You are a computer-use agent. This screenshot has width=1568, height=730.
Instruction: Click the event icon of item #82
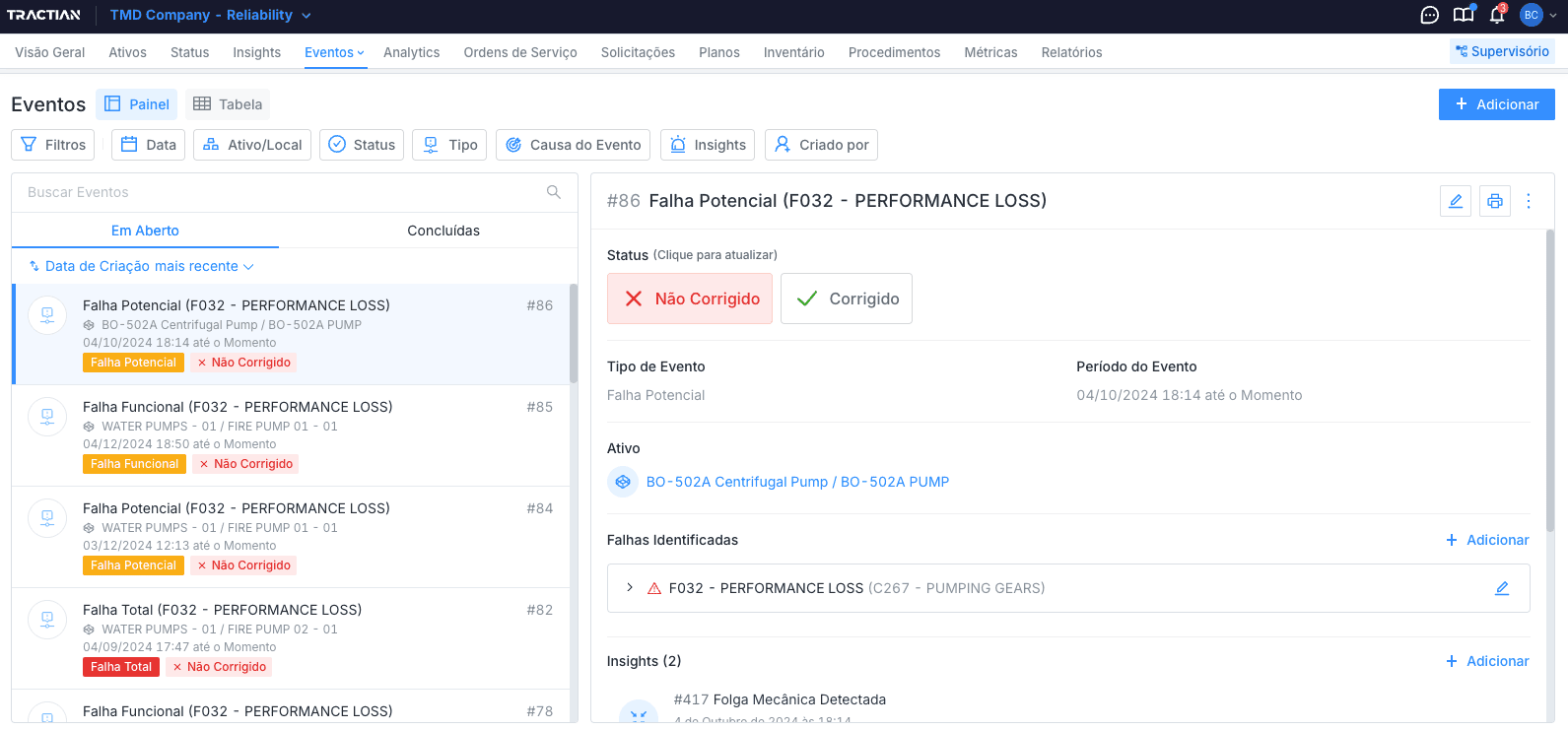[47, 620]
